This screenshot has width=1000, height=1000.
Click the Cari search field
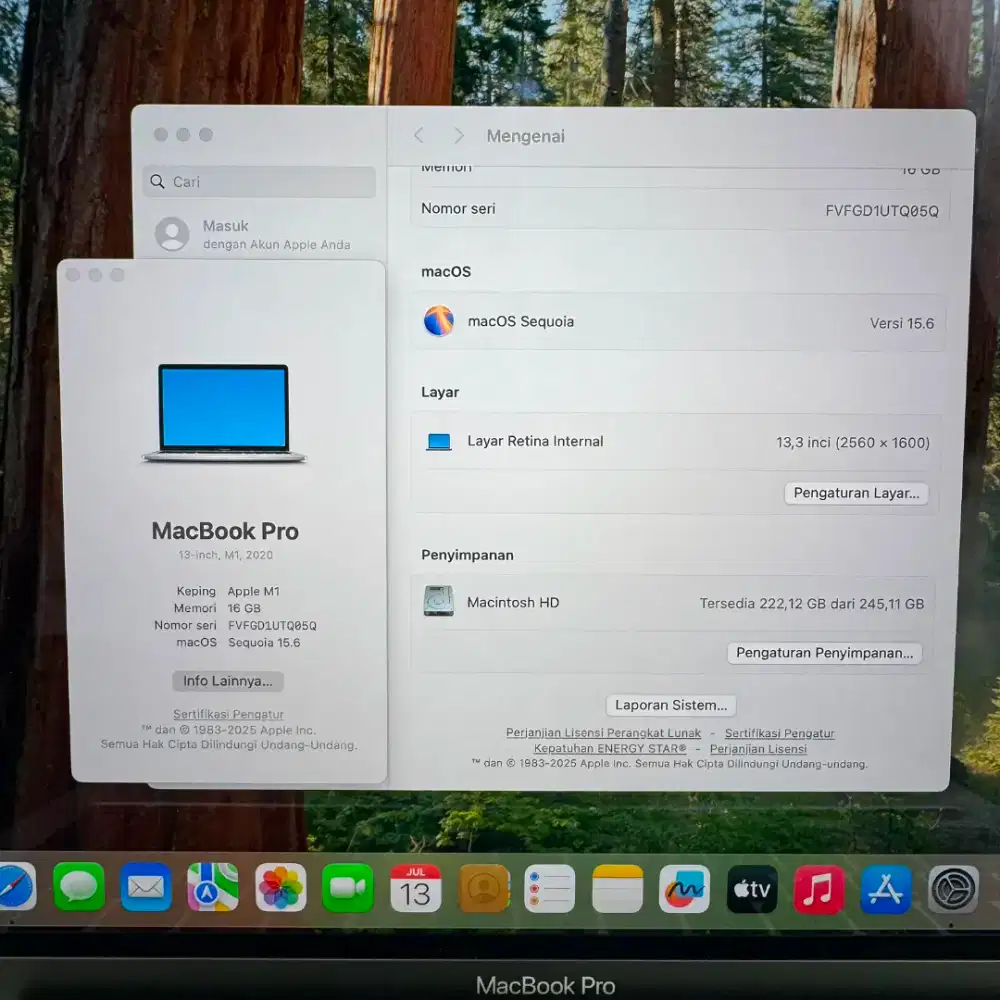[x=259, y=182]
